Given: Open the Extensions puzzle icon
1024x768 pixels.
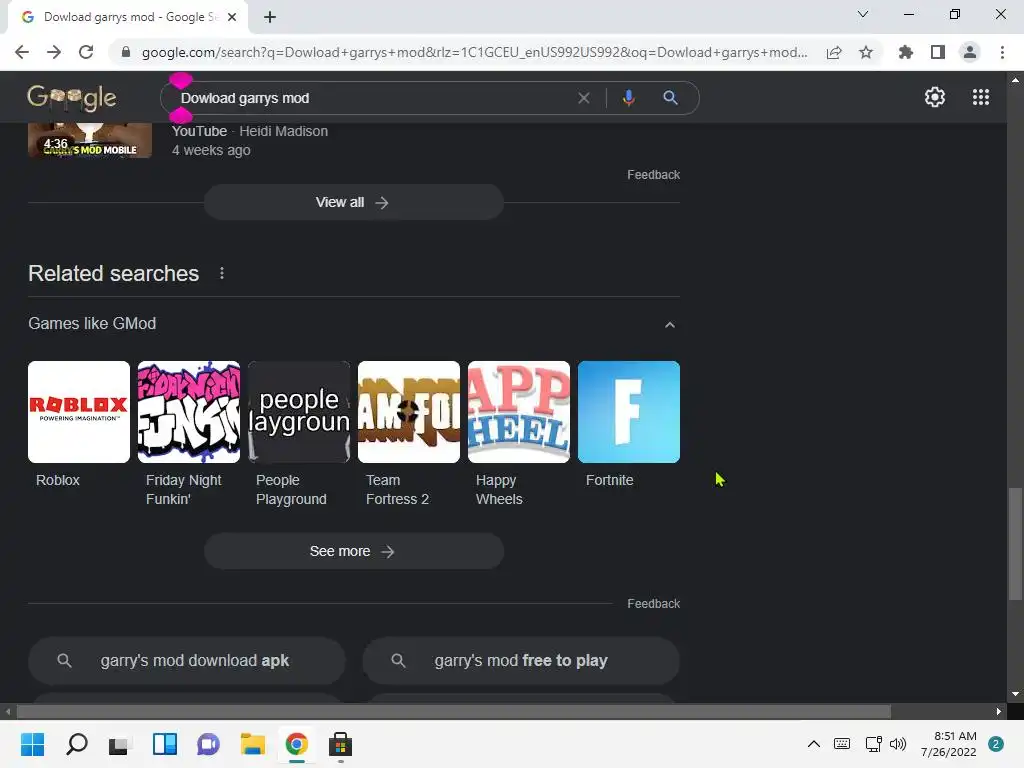Looking at the screenshot, I should click(905, 52).
